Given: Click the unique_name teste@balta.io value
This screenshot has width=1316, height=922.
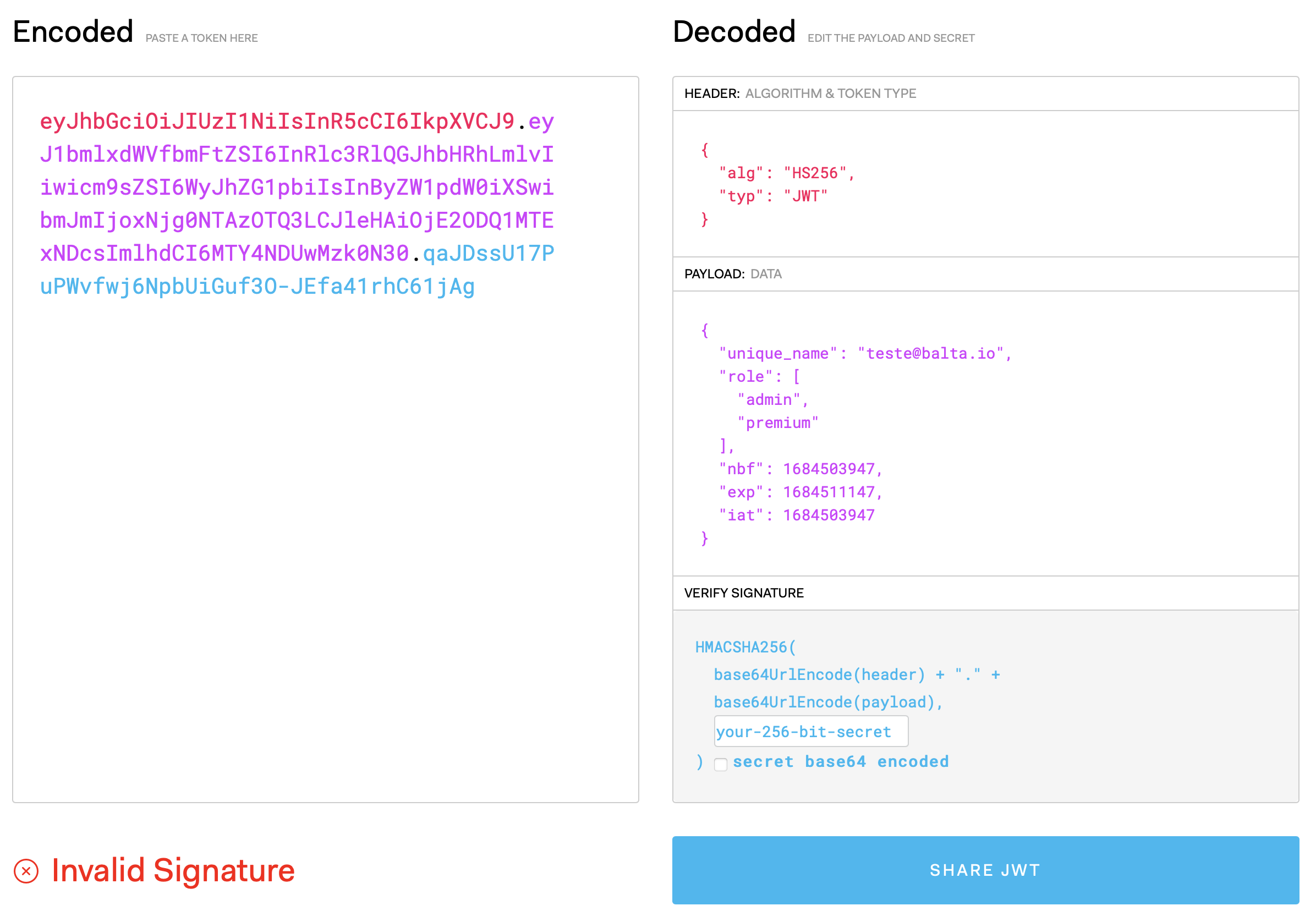Looking at the screenshot, I should (x=930, y=354).
